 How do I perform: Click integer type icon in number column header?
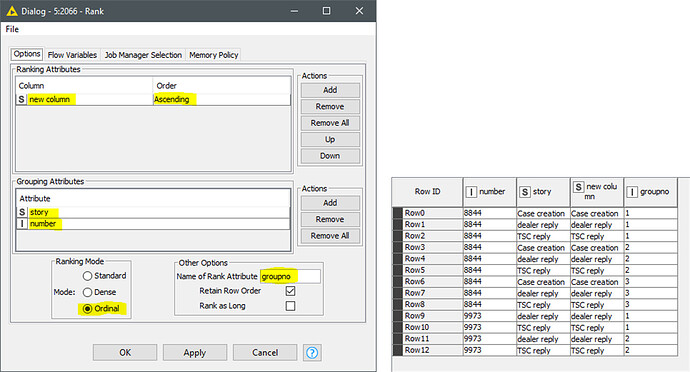[471, 192]
